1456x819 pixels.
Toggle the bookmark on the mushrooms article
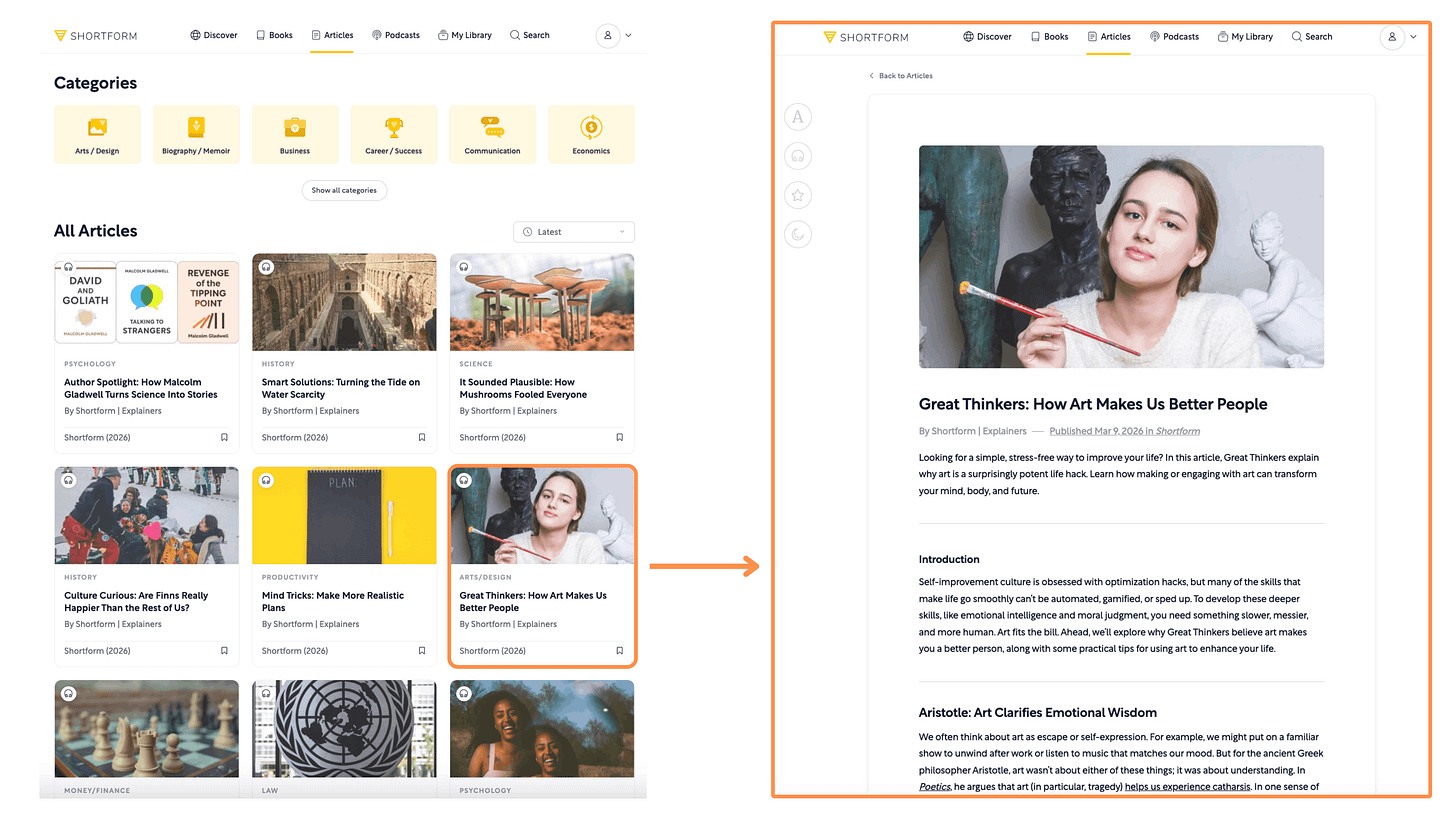(619, 437)
